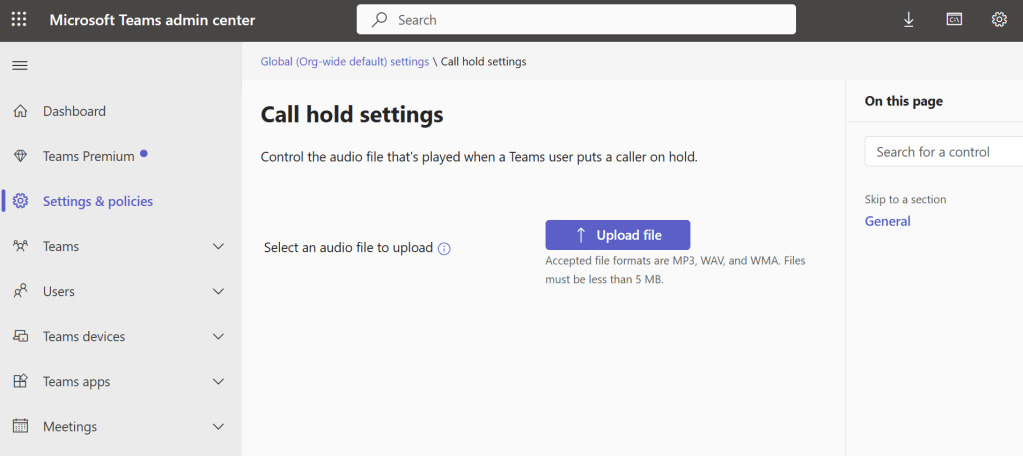Select Settings & policies in sidebar
The height and width of the screenshot is (456, 1023).
tap(98, 201)
